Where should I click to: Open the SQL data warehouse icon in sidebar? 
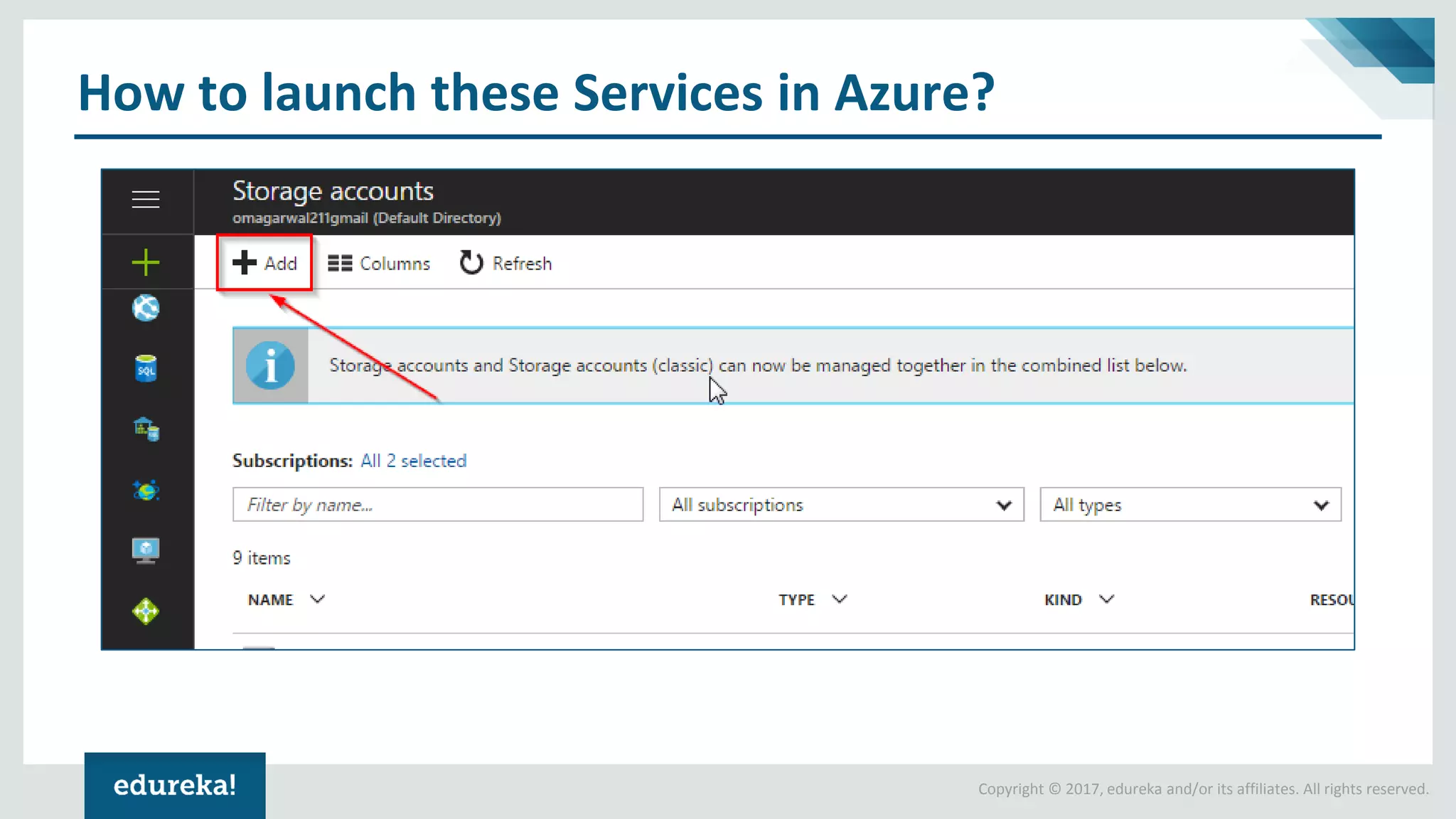(x=146, y=429)
